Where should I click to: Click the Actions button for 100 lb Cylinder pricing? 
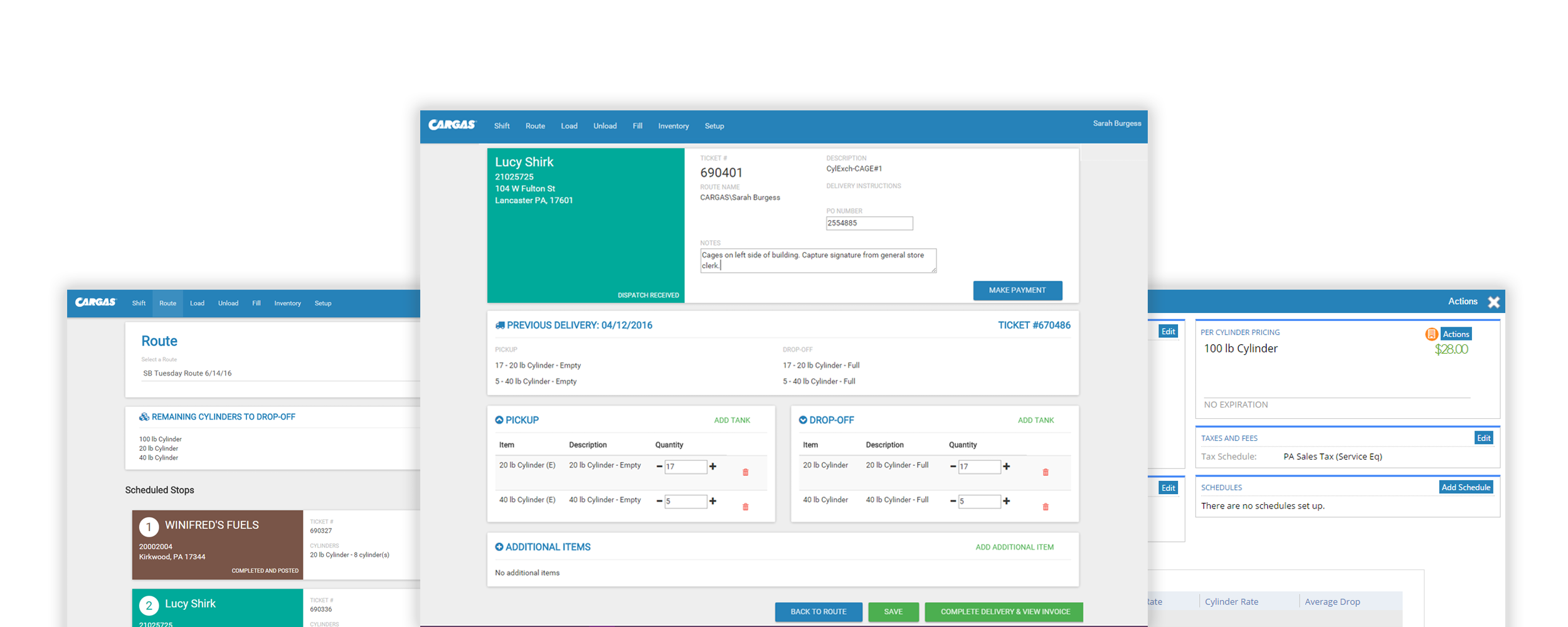click(x=1456, y=334)
